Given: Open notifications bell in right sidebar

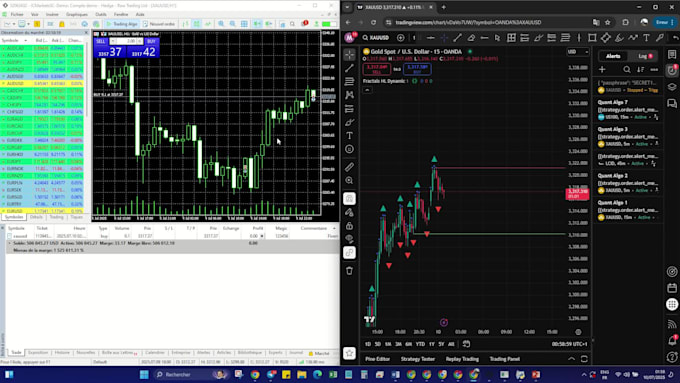Looking at the screenshot, I should [672, 340].
